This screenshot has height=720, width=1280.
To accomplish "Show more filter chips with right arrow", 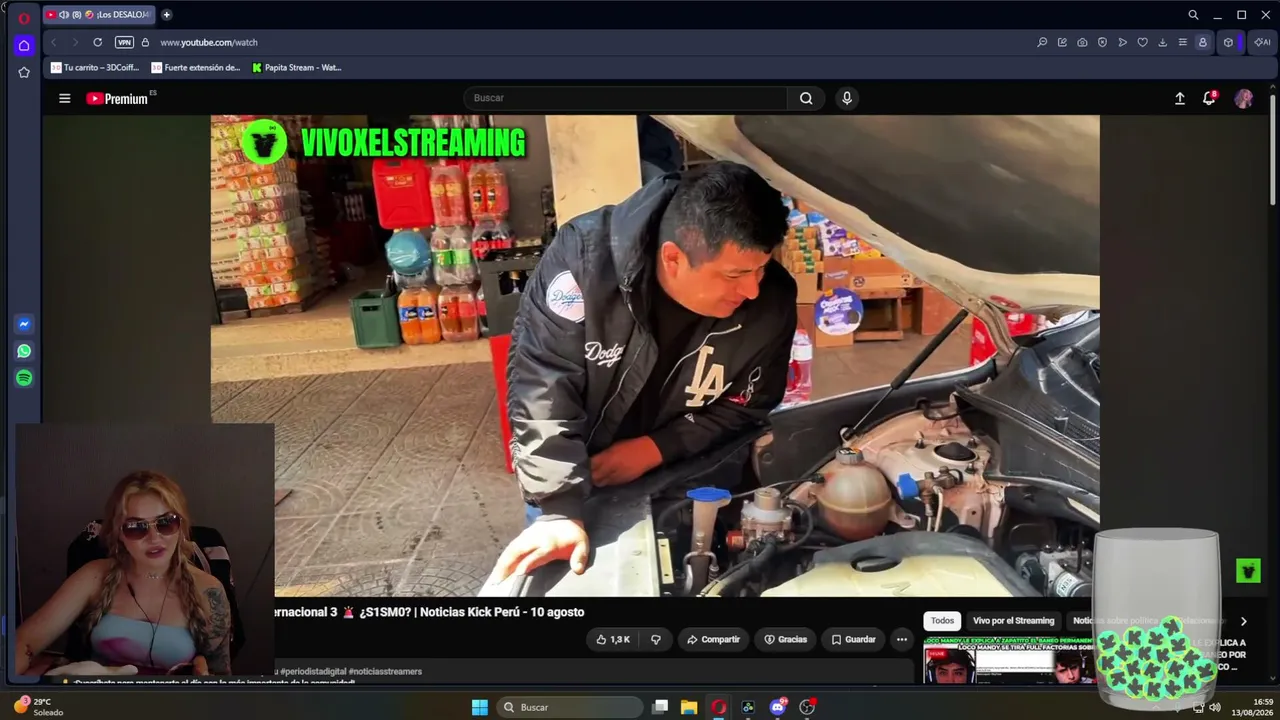I will click(x=1243, y=621).
